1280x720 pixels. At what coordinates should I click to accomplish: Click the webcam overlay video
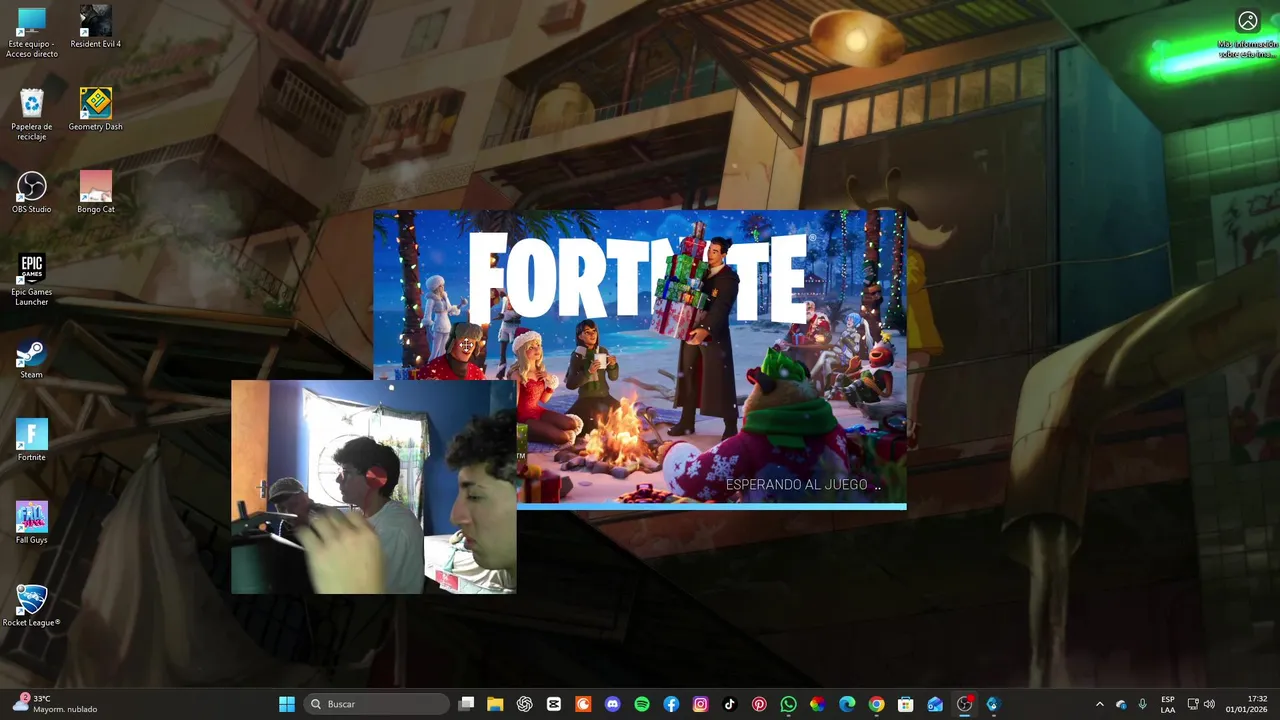pos(374,487)
